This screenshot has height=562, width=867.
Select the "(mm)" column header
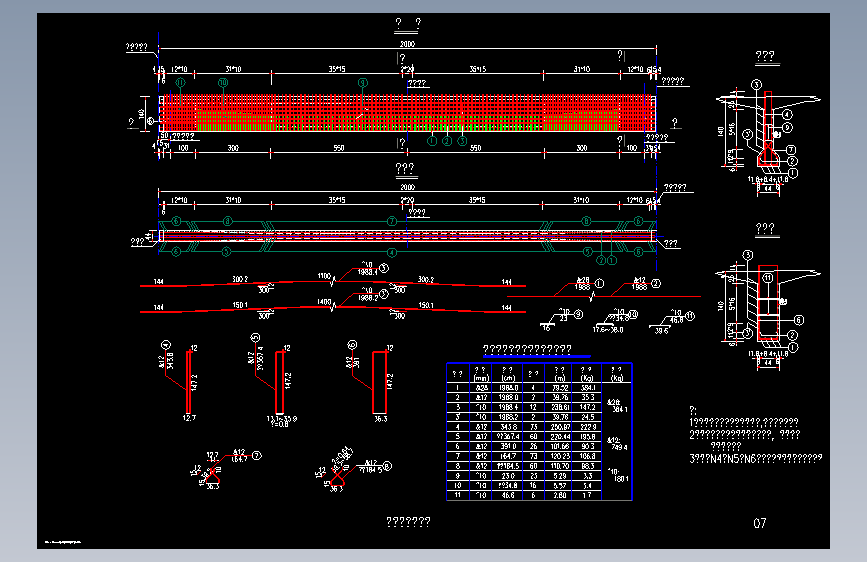tap(481, 378)
